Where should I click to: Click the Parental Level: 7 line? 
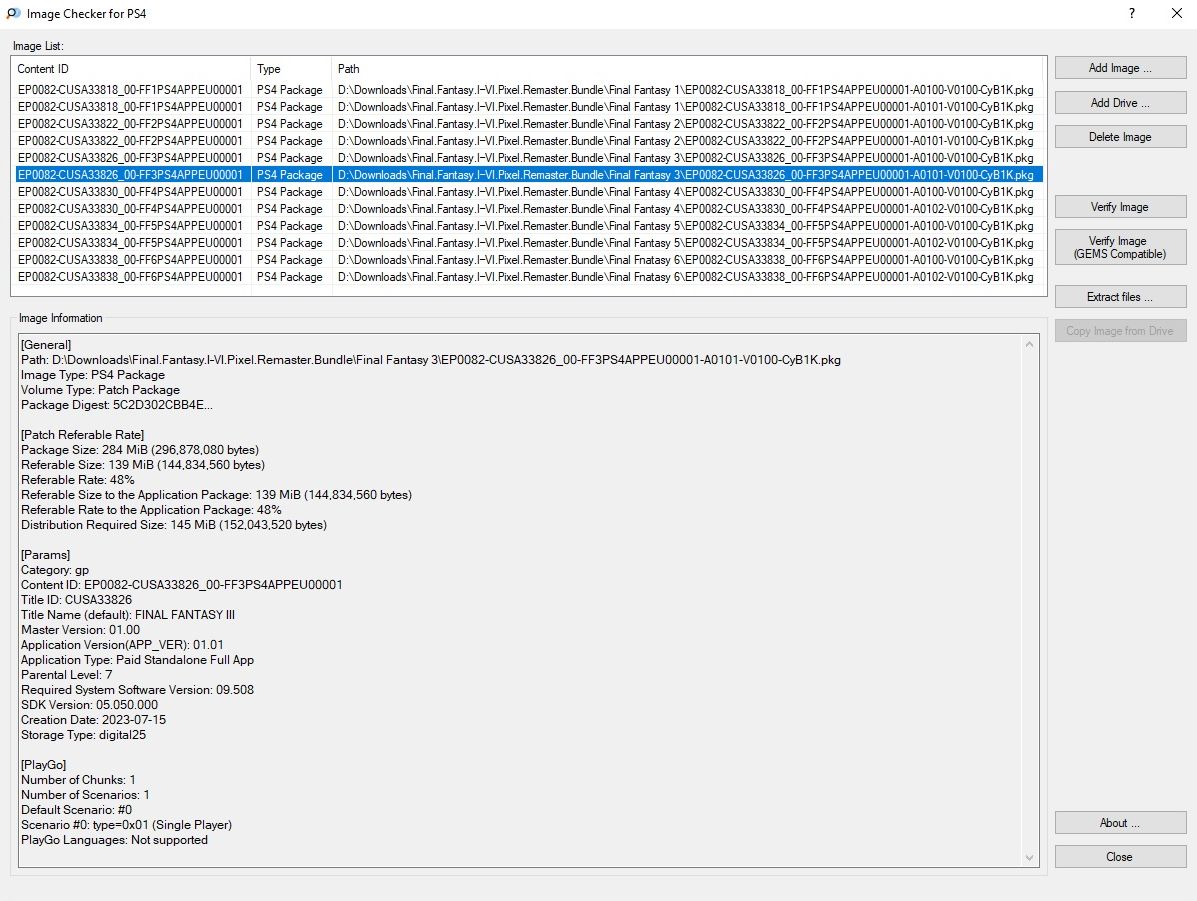(66, 675)
